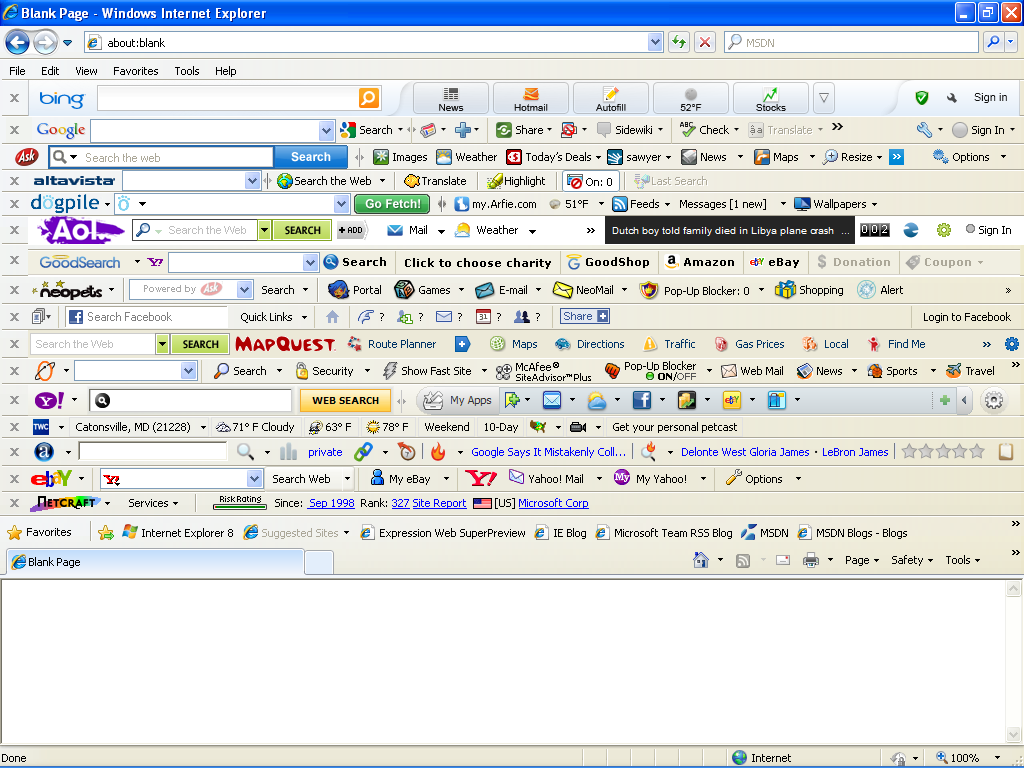Select the Bing search button

(x=369, y=98)
